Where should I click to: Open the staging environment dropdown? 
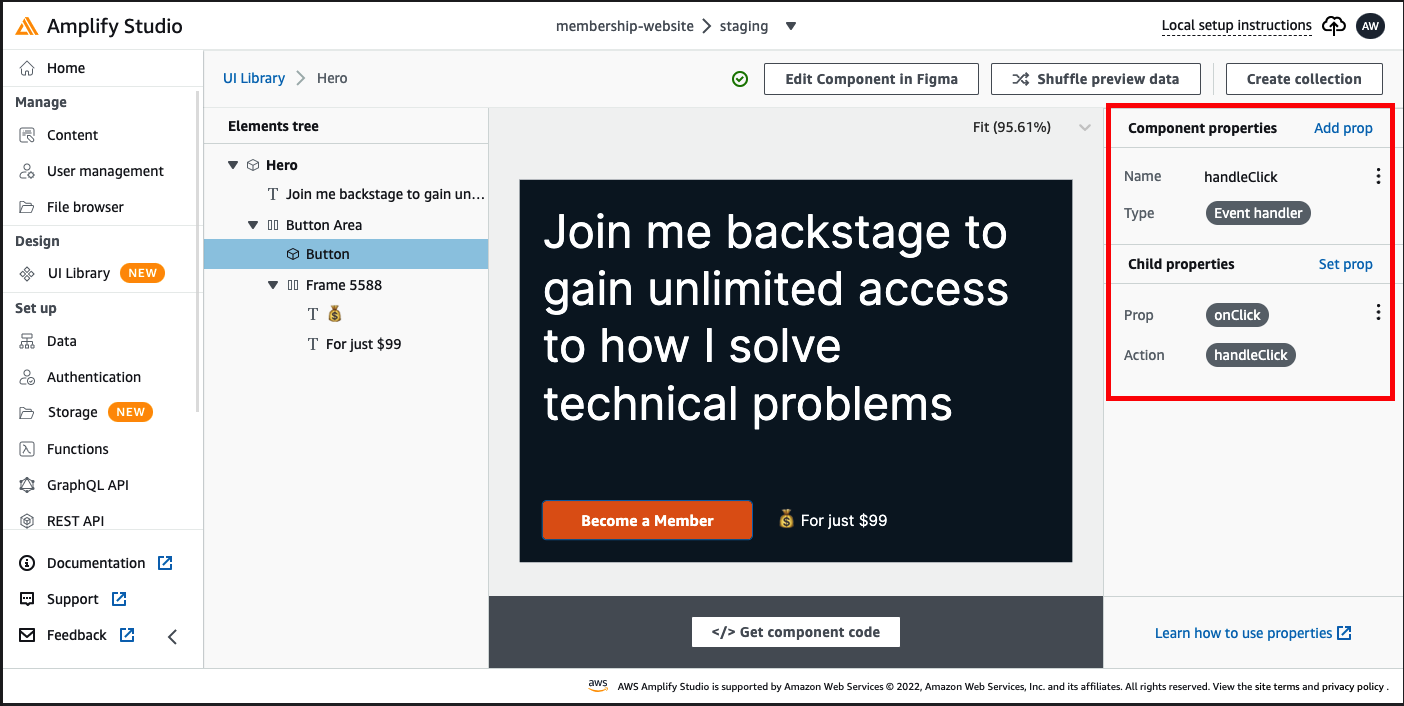click(791, 26)
